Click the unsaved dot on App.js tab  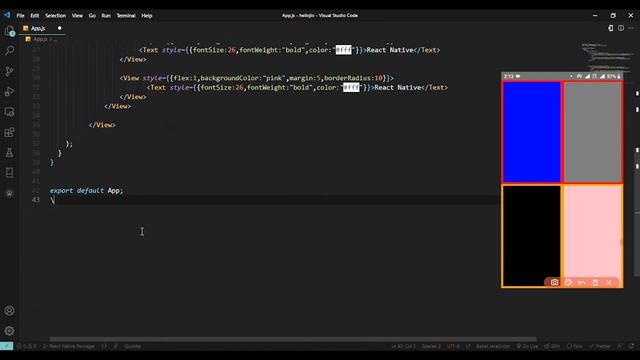coord(60,28)
